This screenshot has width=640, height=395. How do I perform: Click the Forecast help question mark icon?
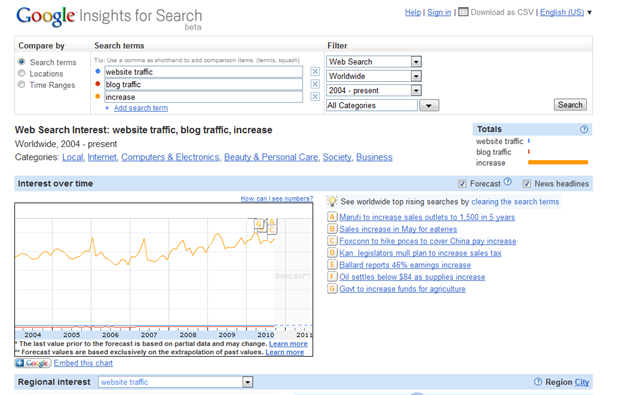click(507, 181)
